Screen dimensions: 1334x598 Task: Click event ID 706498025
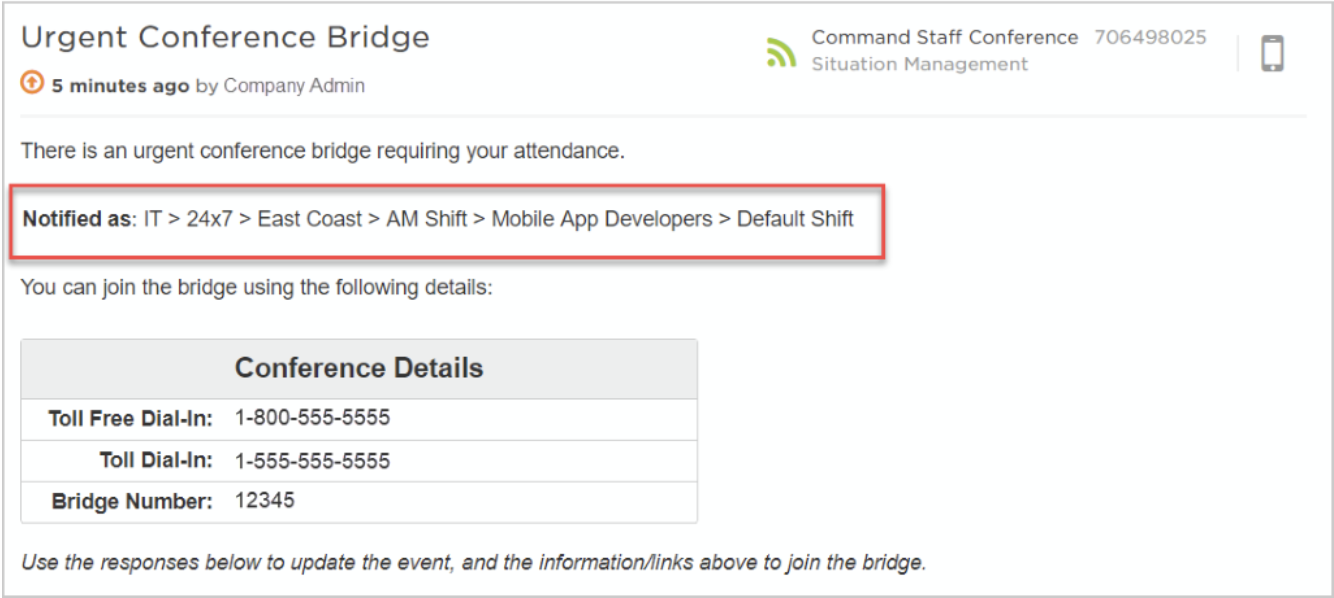1150,38
